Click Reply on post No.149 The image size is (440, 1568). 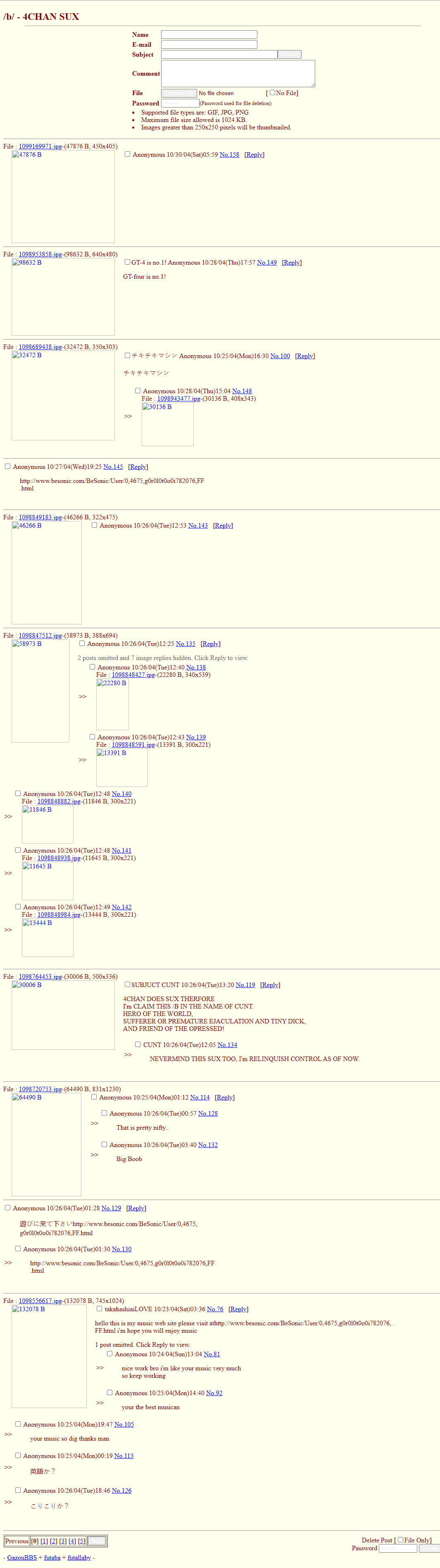point(292,263)
